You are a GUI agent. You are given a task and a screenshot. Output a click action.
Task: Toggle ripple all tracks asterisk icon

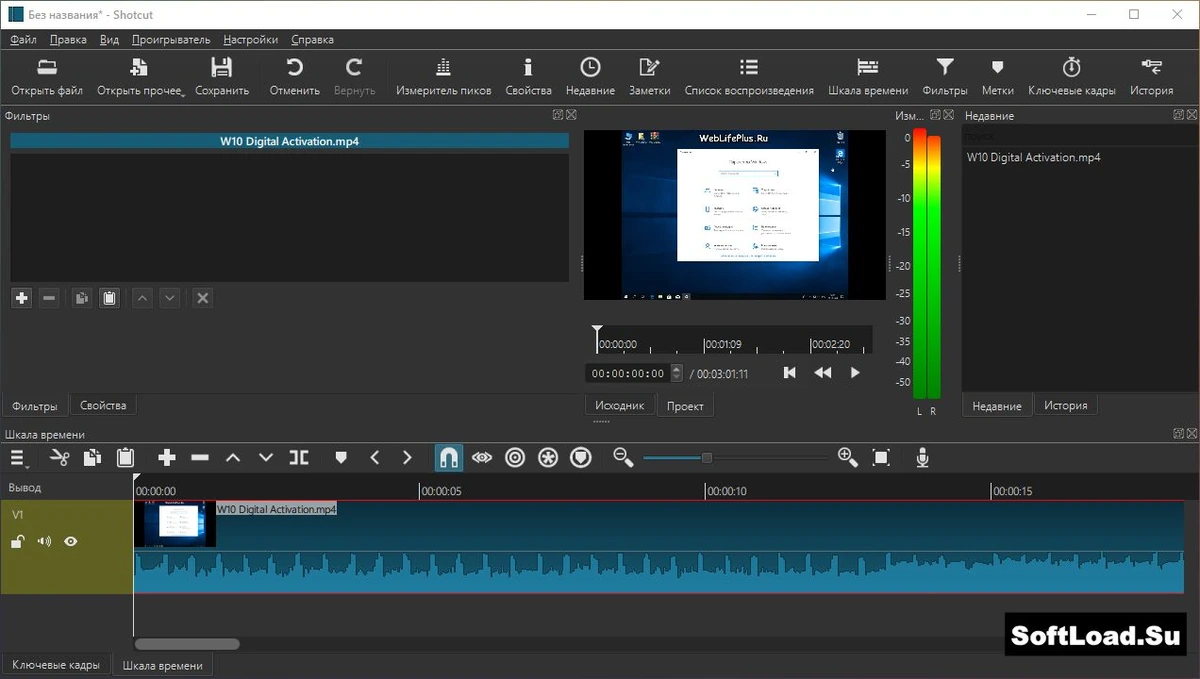coord(548,458)
